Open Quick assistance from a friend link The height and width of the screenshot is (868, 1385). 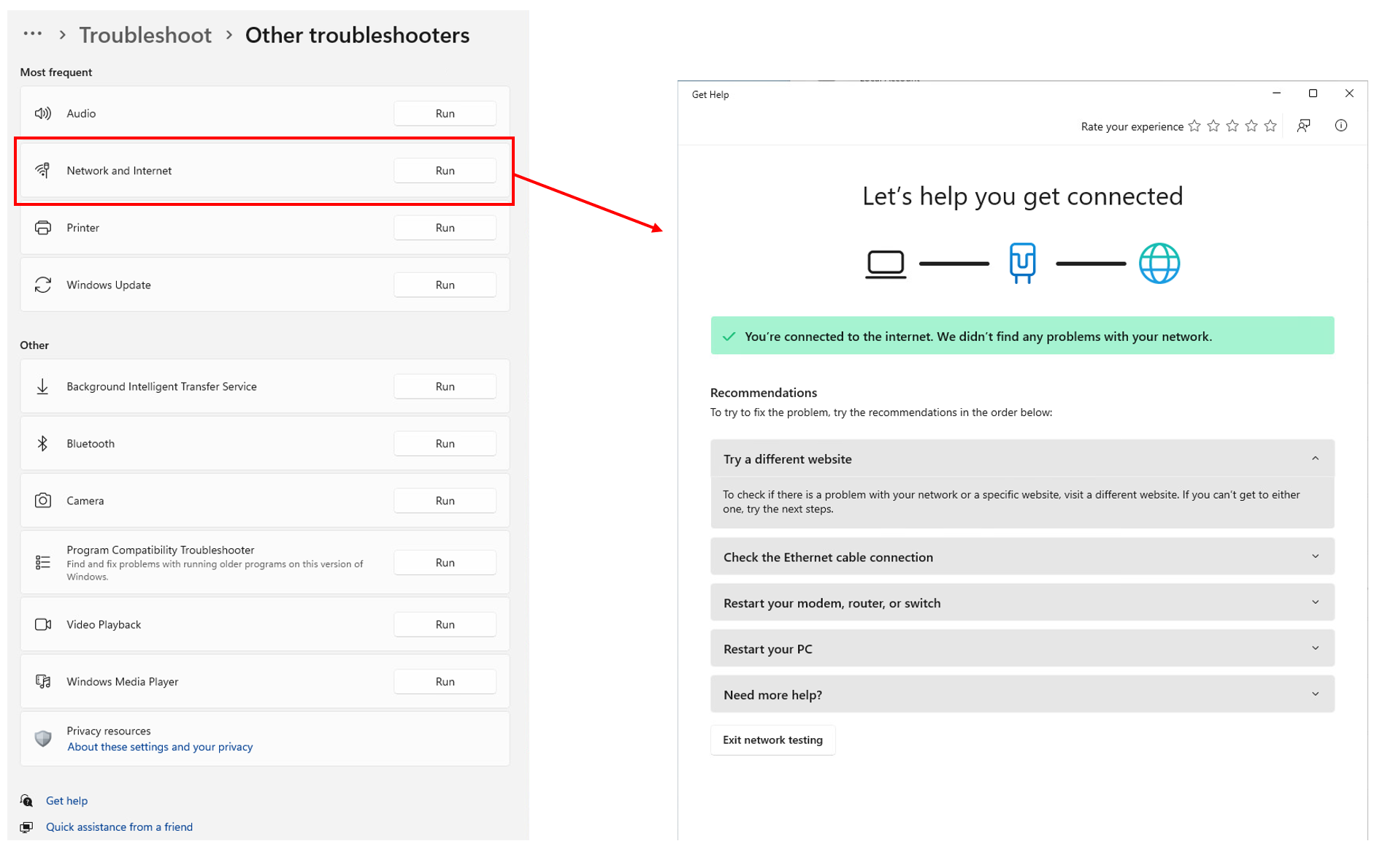click(x=119, y=827)
